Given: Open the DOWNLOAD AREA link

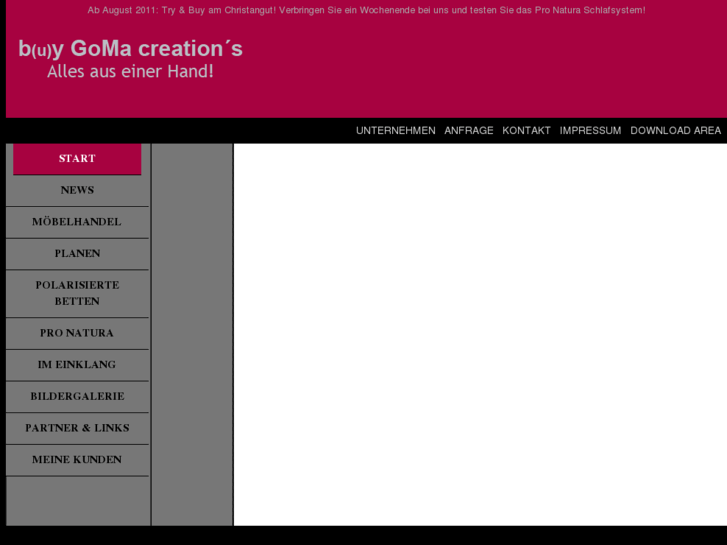Looking at the screenshot, I should tap(676, 131).
